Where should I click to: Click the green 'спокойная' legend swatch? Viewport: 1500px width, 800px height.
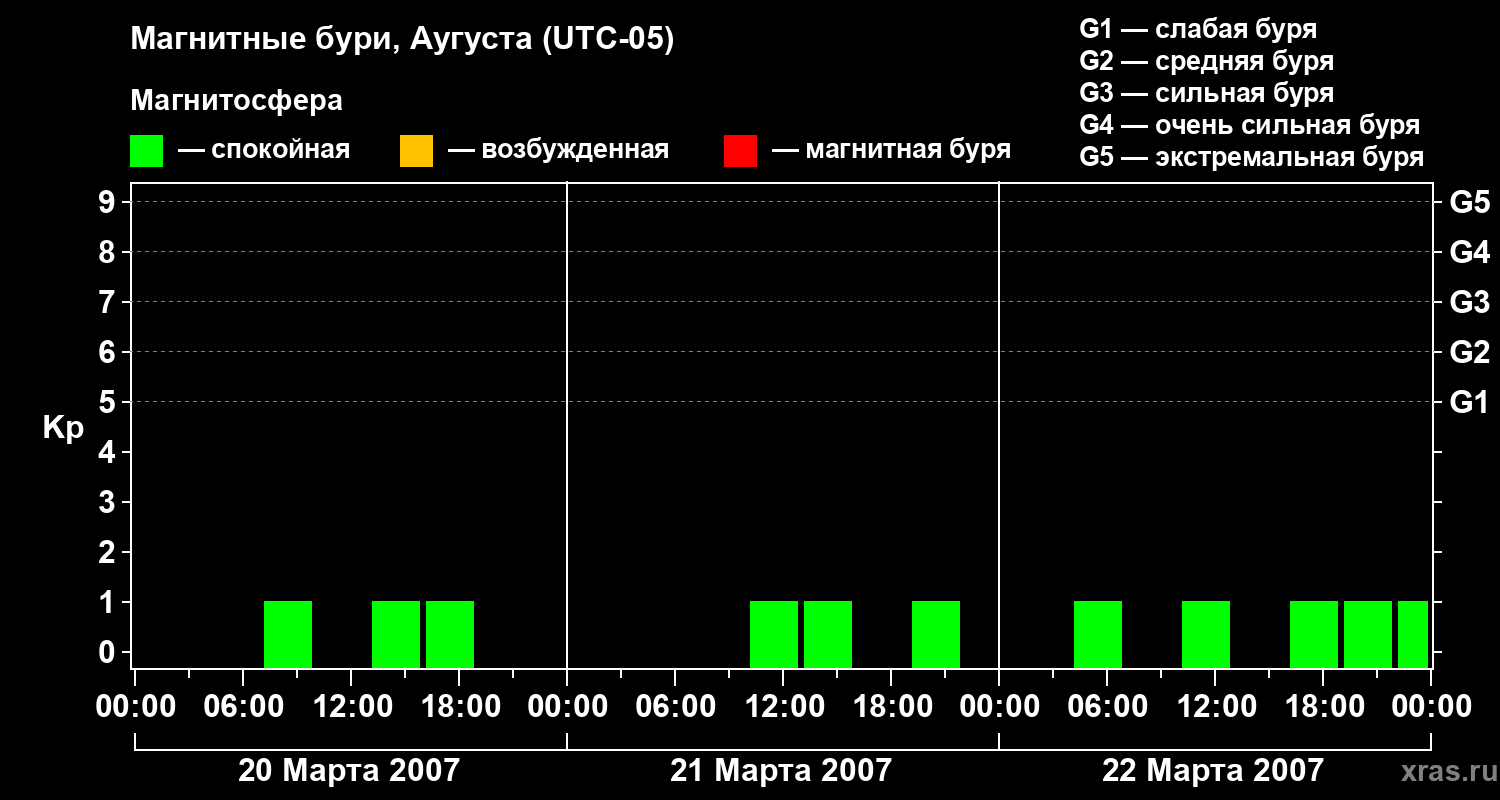(146, 151)
